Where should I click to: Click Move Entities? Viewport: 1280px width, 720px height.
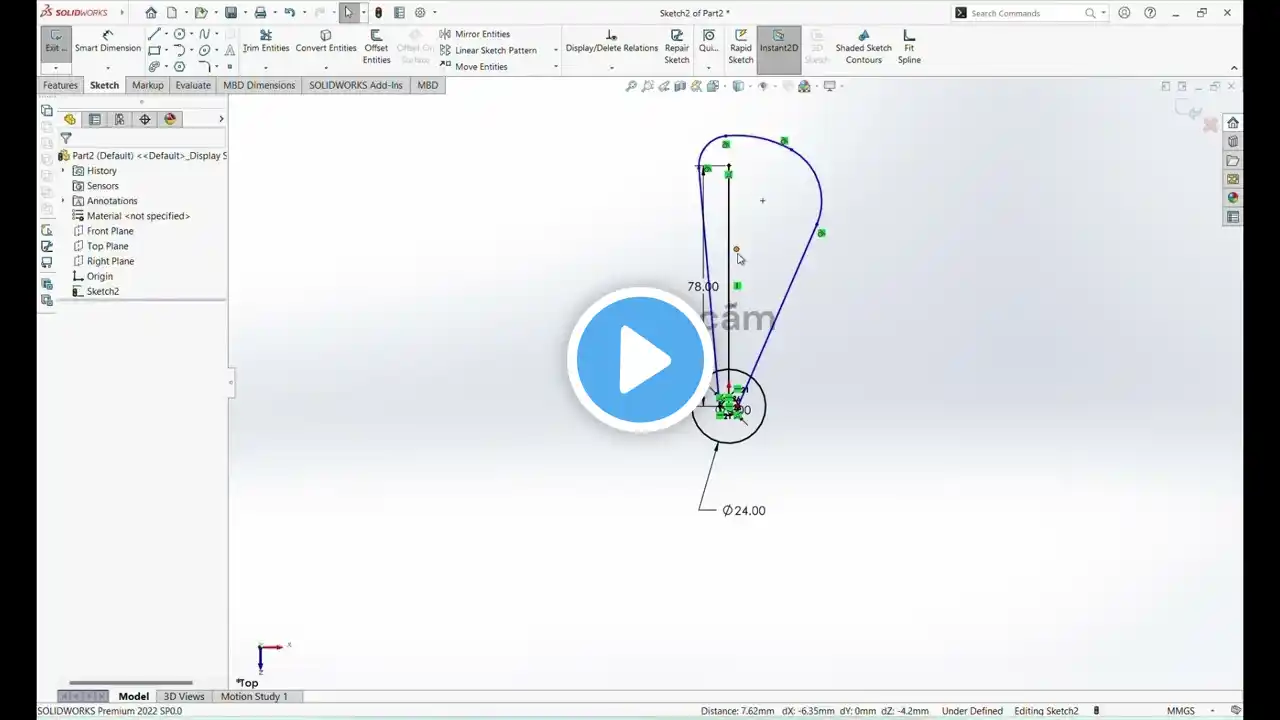tap(474, 67)
